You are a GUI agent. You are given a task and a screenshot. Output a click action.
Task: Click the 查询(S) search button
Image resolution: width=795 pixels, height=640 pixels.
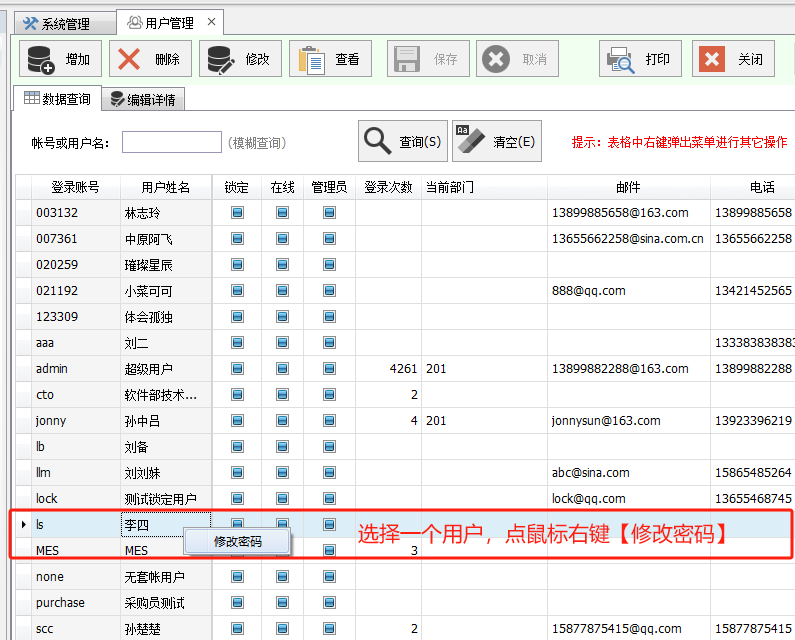(403, 141)
